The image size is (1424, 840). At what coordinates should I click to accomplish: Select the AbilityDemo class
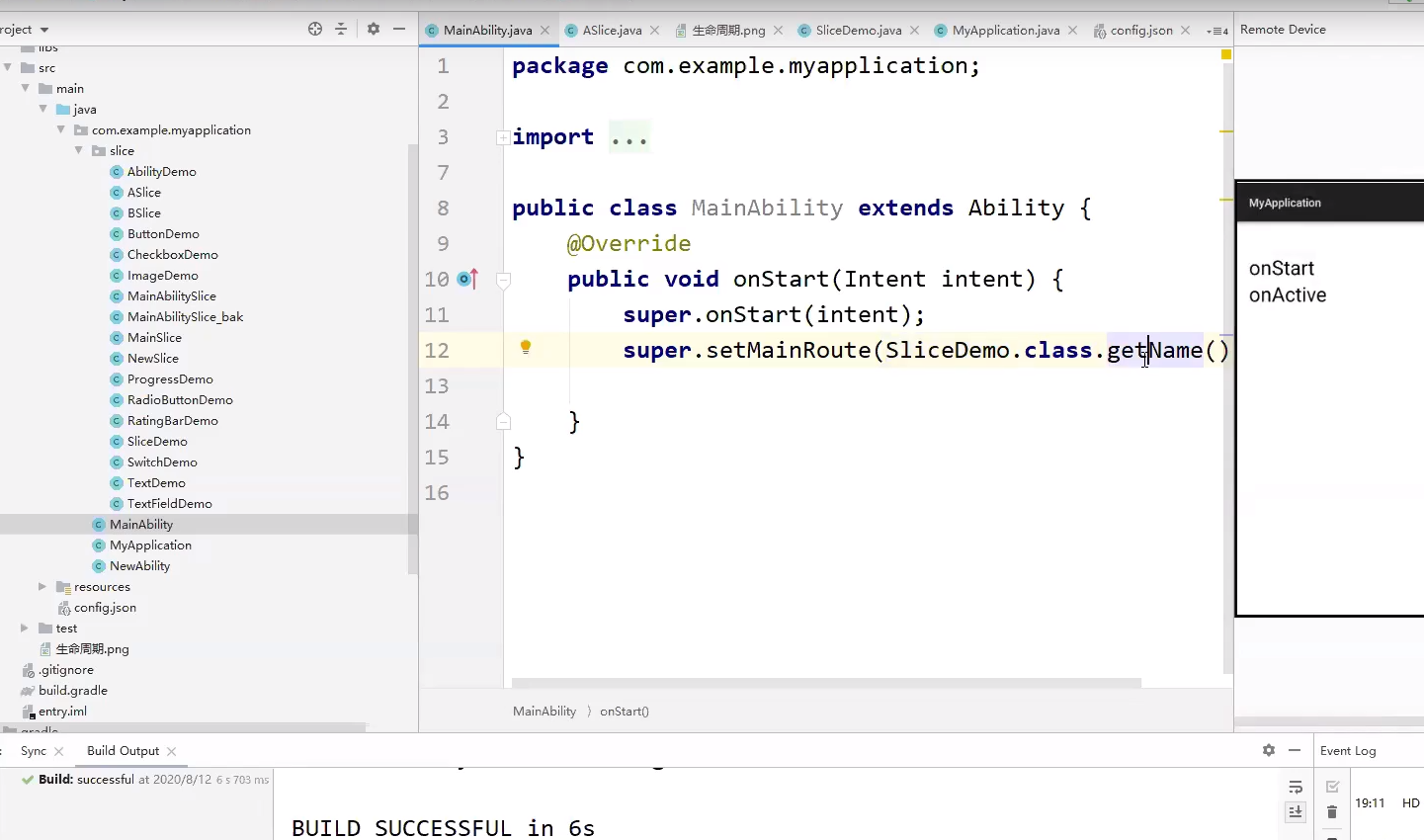(x=161, y=172)
